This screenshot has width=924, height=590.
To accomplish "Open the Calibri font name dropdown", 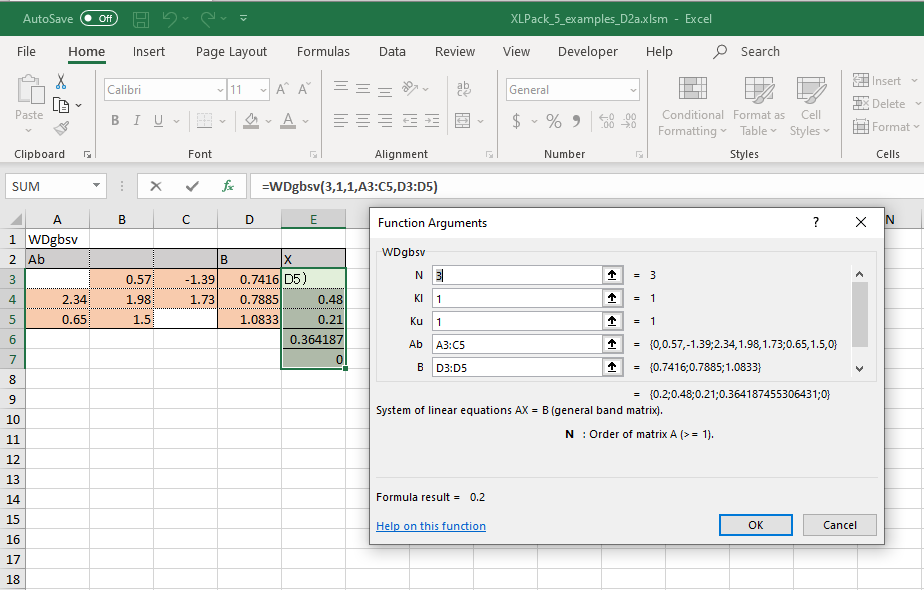I will [220, 90].
